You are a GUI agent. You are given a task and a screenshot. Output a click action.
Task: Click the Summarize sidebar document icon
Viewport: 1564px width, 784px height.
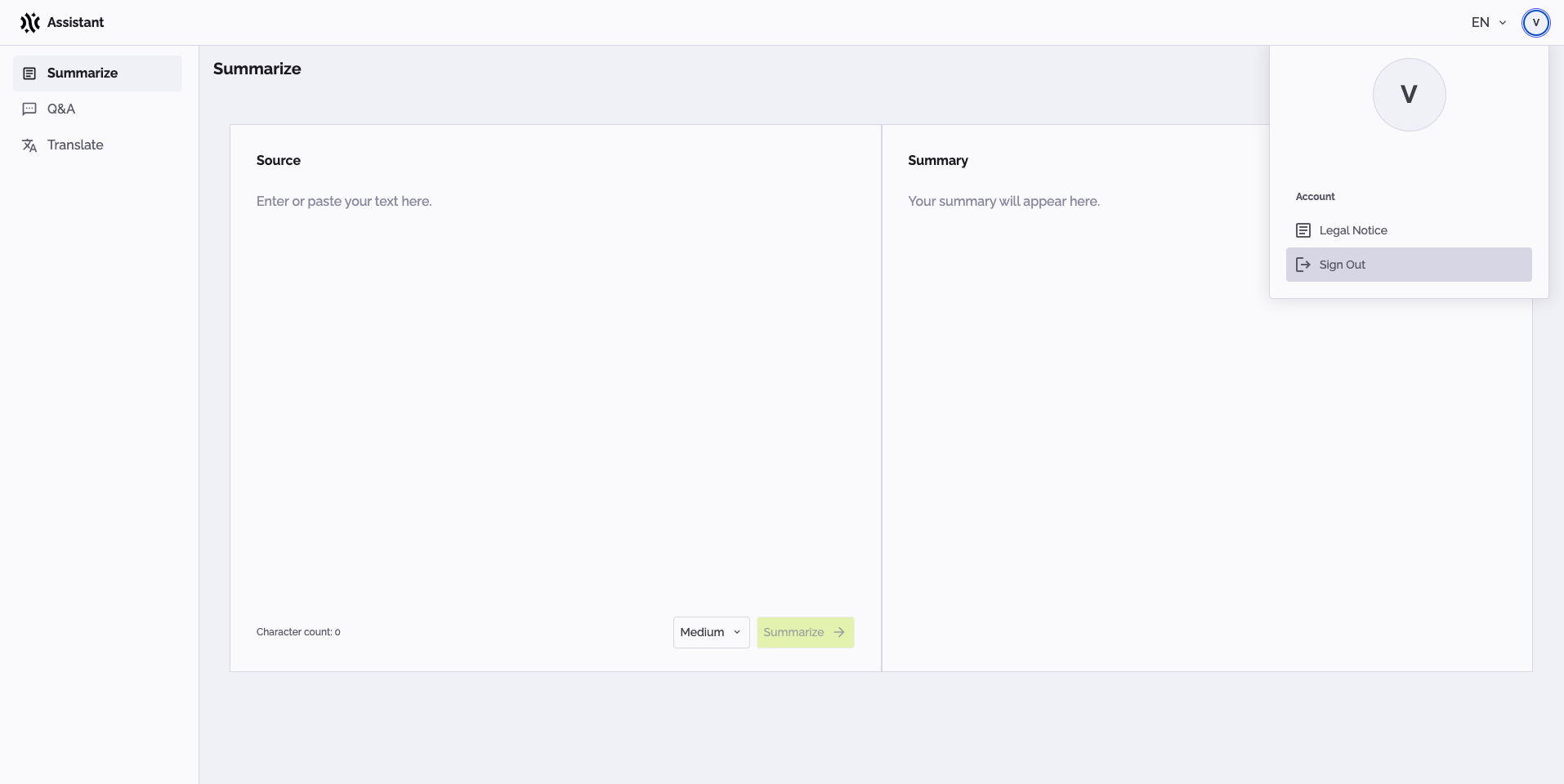click(x=29, y=73)
